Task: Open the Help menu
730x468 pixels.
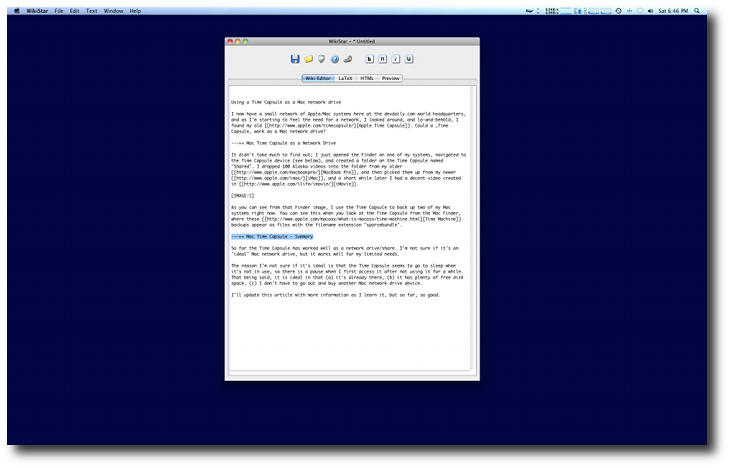Action: (x=135, y=11)
